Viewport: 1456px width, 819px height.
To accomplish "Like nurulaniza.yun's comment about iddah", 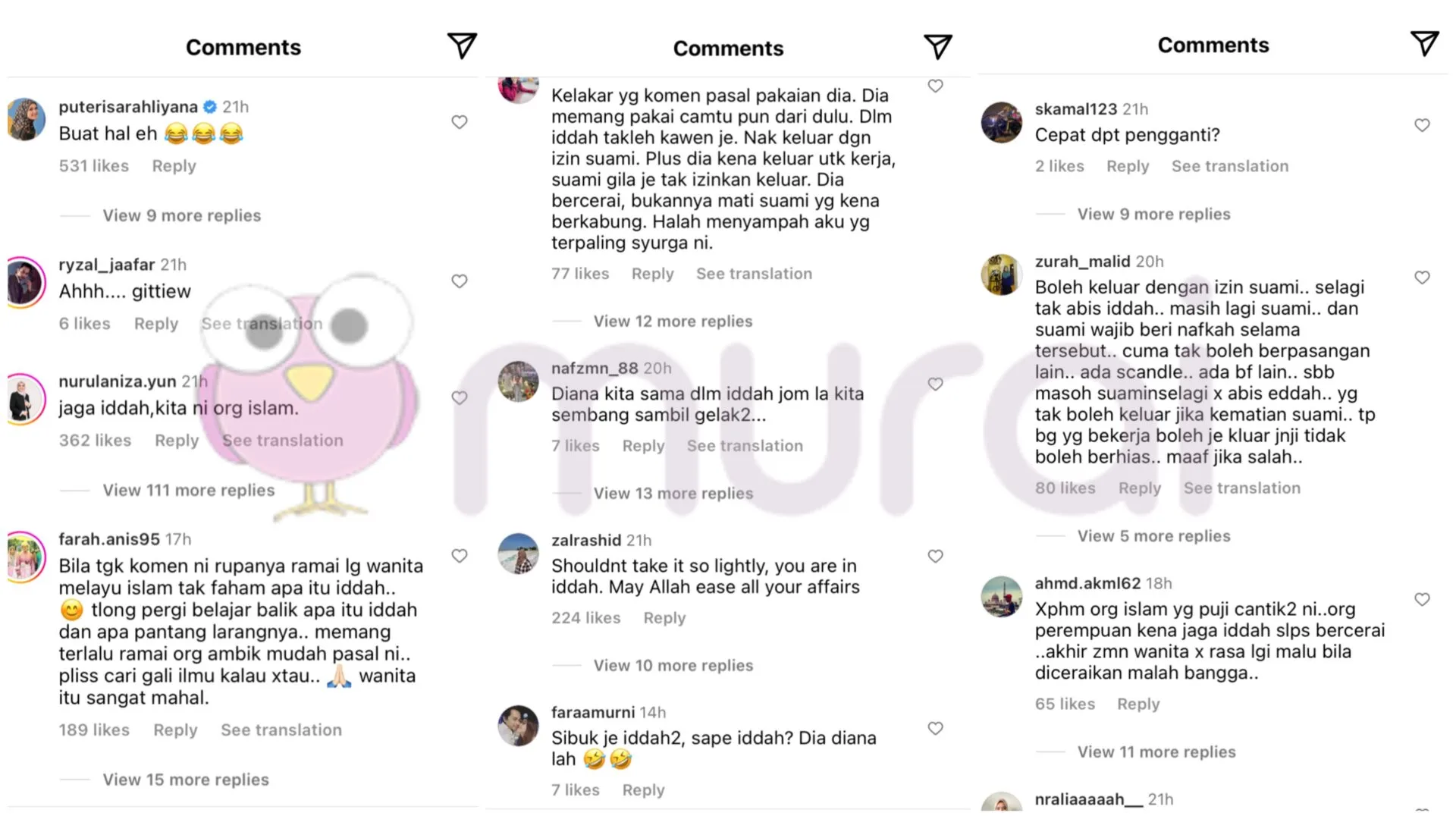I will pos(460,397).
